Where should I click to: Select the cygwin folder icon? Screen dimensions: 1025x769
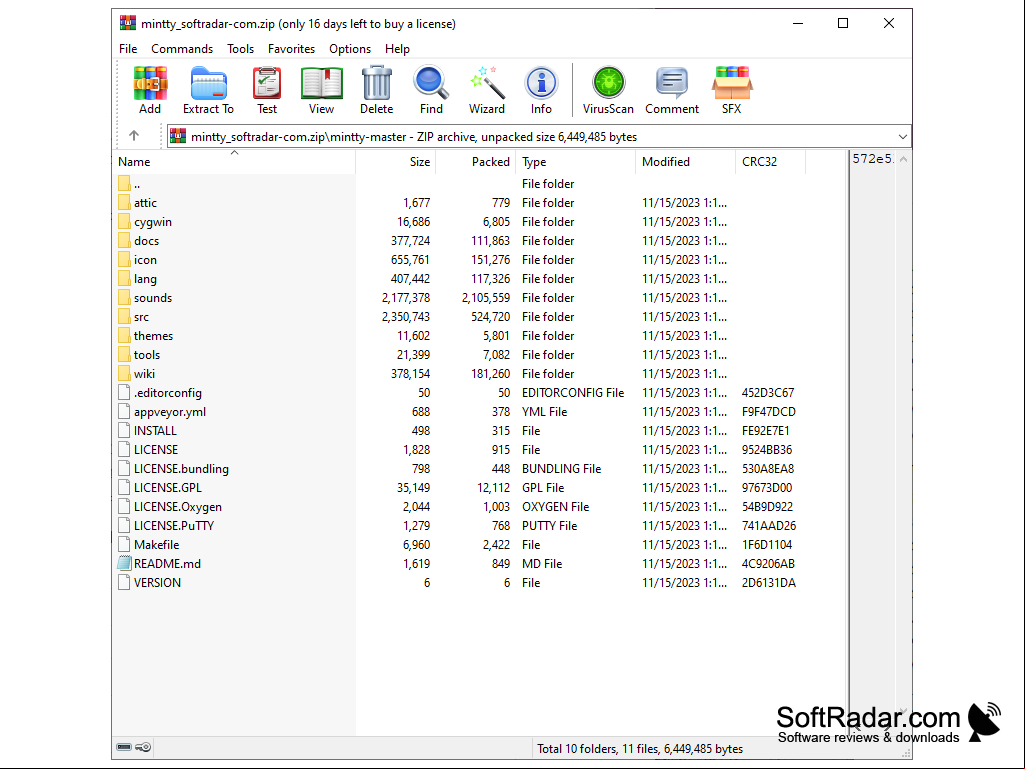pyautogui.click(x=124, y=221)
